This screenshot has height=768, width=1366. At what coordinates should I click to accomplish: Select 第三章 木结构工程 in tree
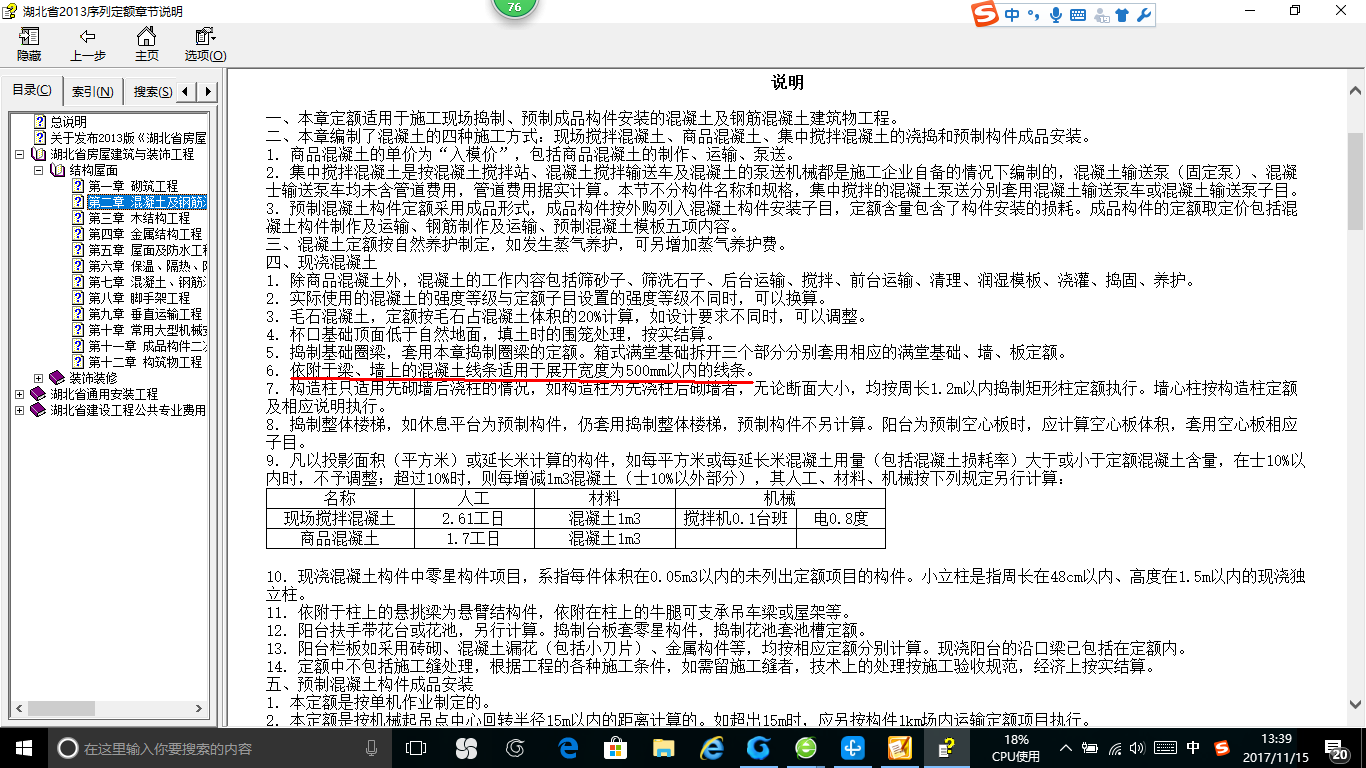click(139, 218)
